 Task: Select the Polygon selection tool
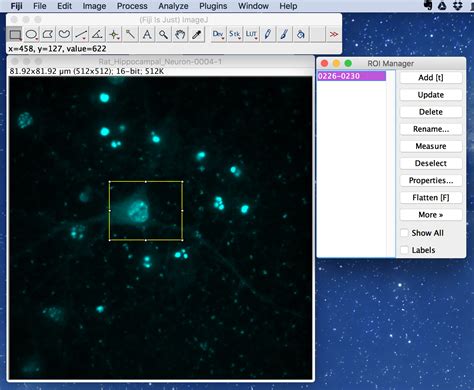(x=48, y=34)
